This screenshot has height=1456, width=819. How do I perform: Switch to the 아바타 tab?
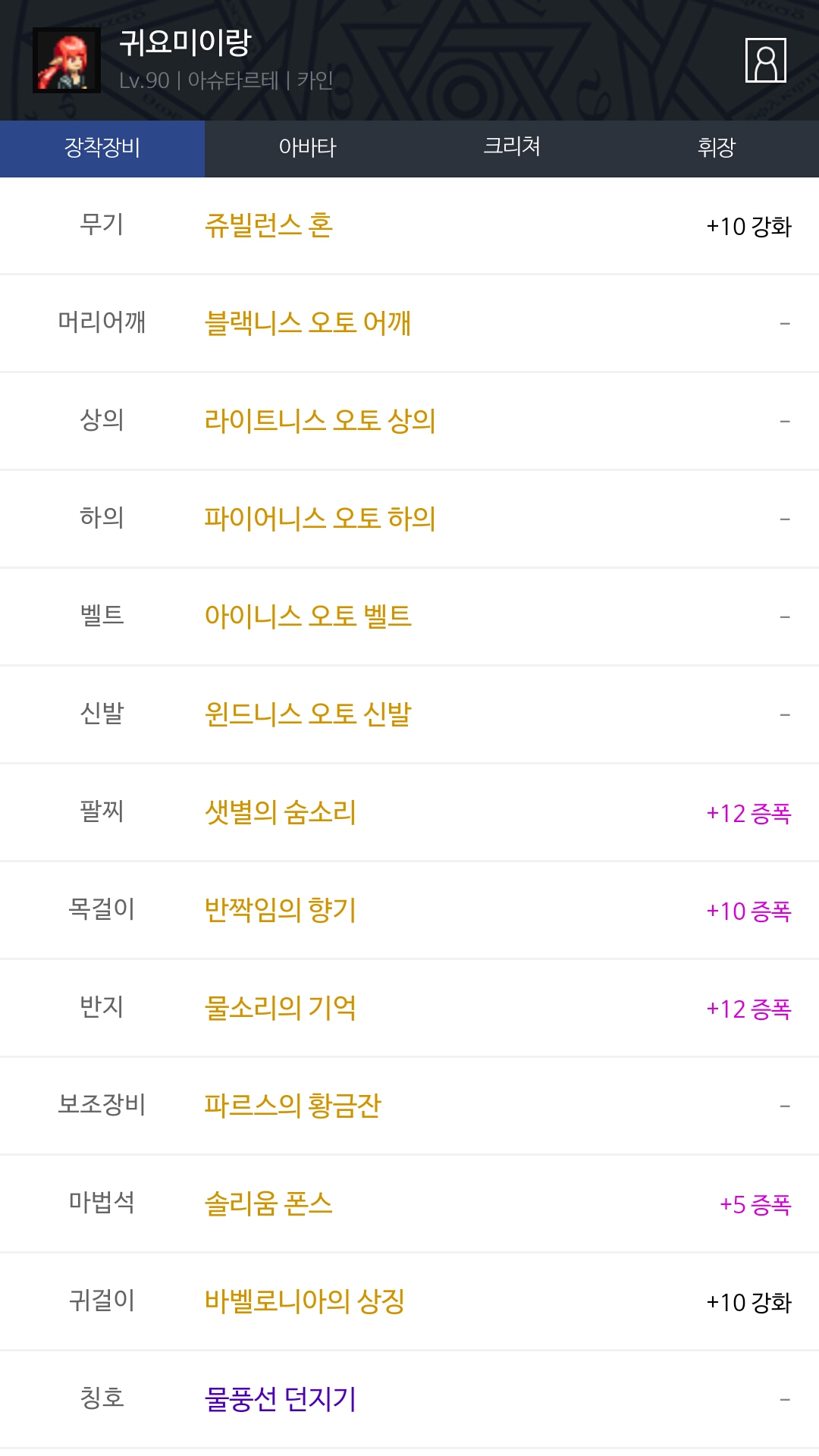pyautogui.click(x=307, y=148)
